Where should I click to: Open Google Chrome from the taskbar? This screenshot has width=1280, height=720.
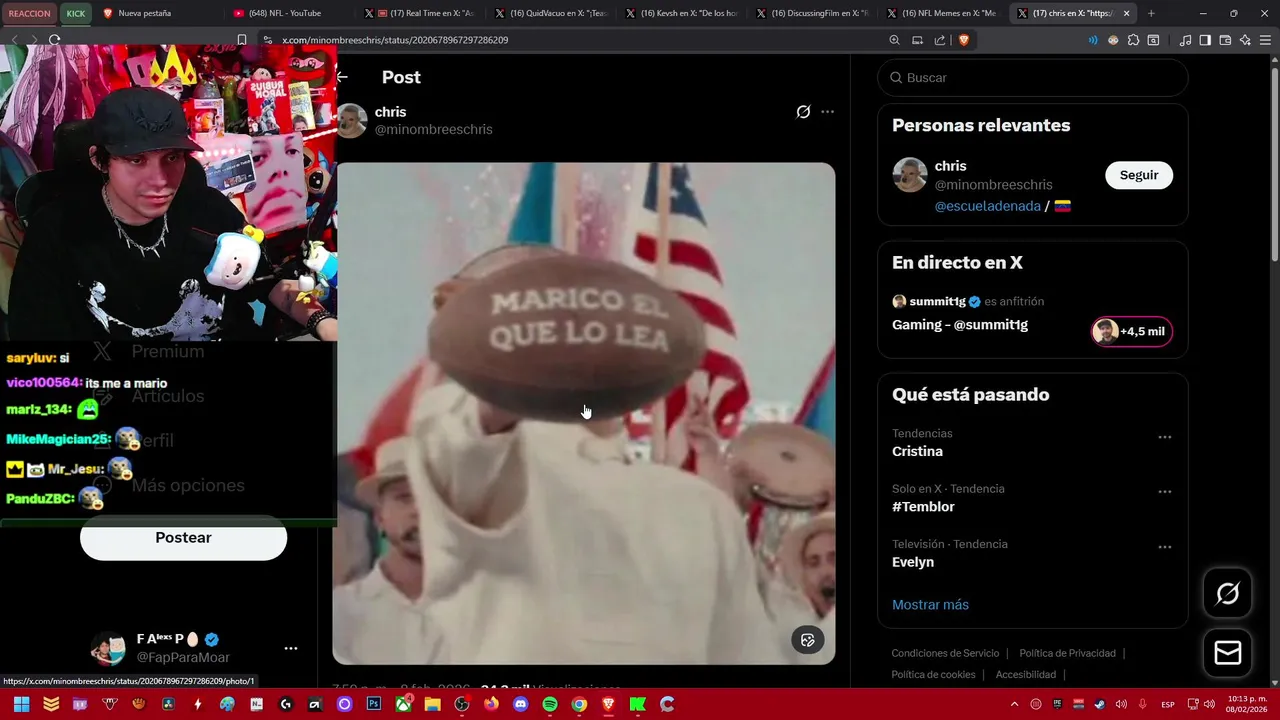579,704
